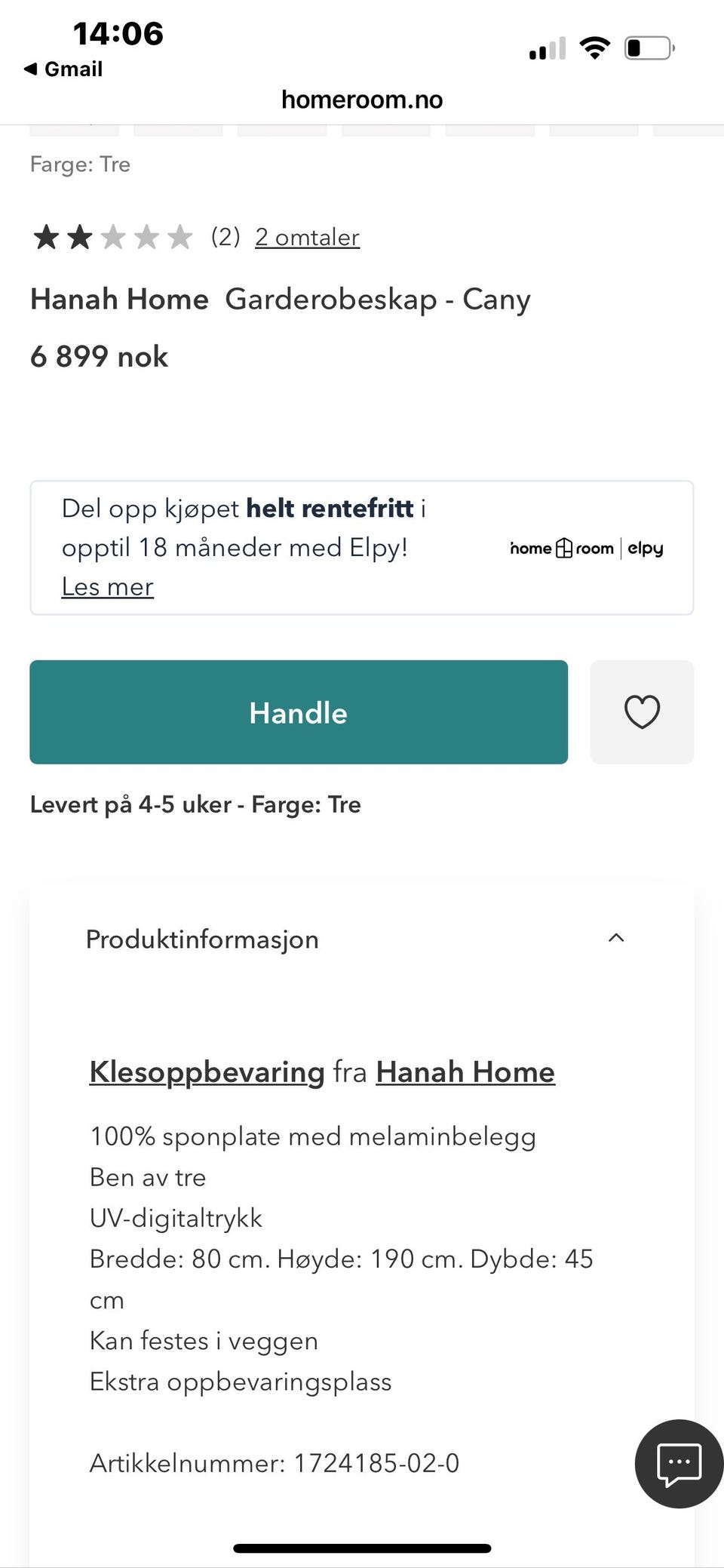
Task: Tap the Wi-Fi status icon
Action: click(594, 49)
